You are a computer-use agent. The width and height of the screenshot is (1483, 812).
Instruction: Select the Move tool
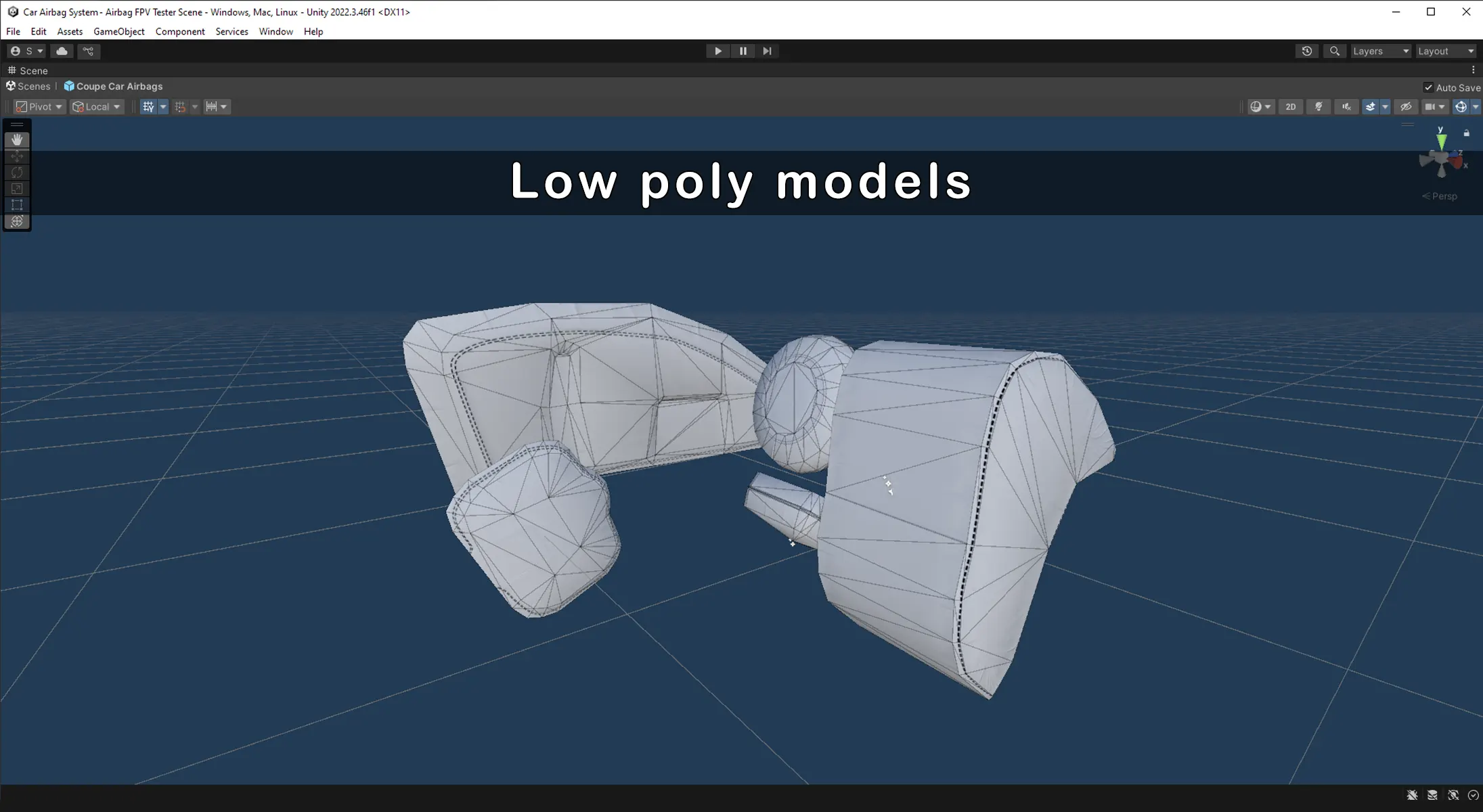coord(17,156)
